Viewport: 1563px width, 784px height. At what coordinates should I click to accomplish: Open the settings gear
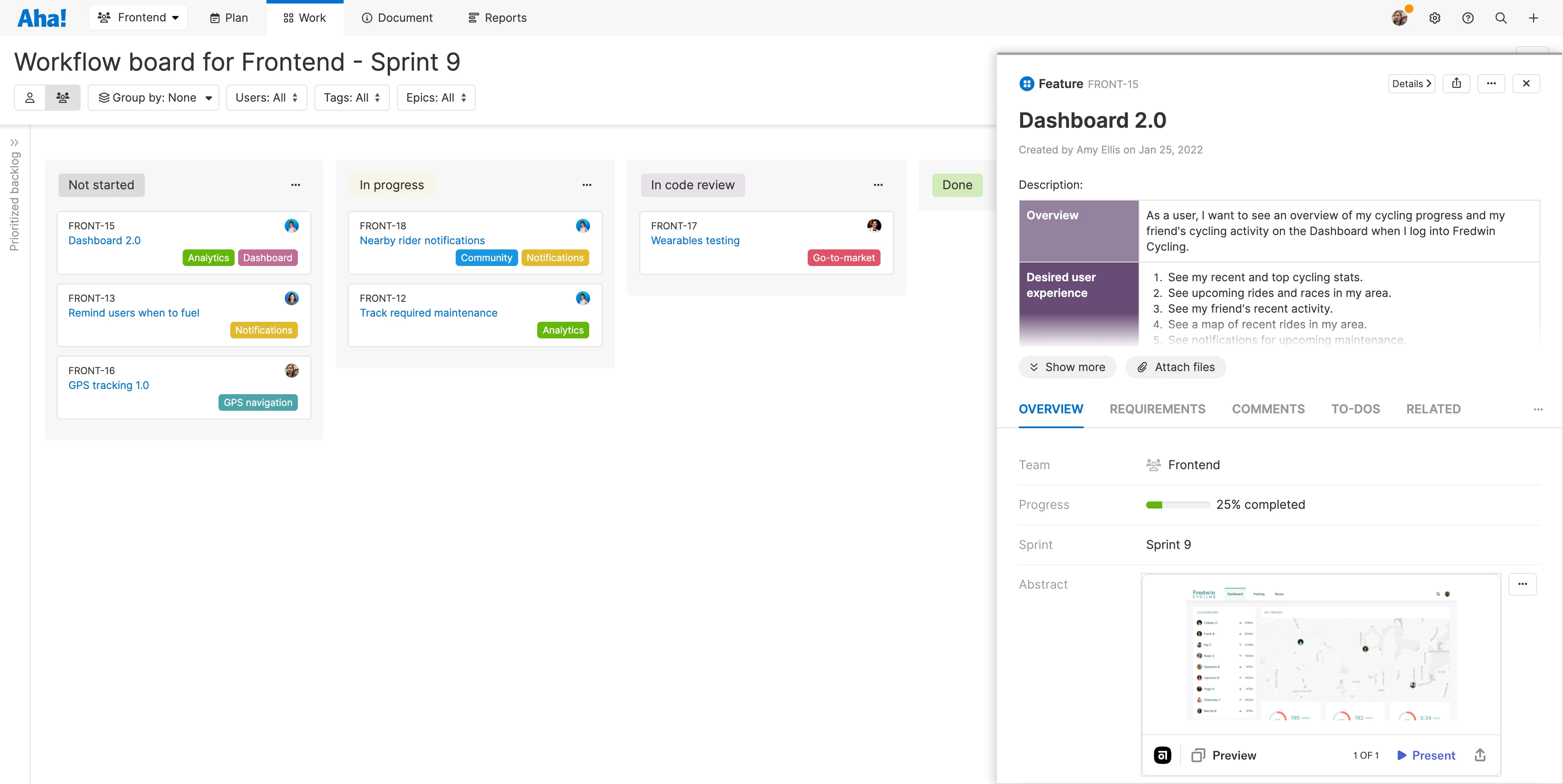pyautogui.click(x=1435, y=17)
